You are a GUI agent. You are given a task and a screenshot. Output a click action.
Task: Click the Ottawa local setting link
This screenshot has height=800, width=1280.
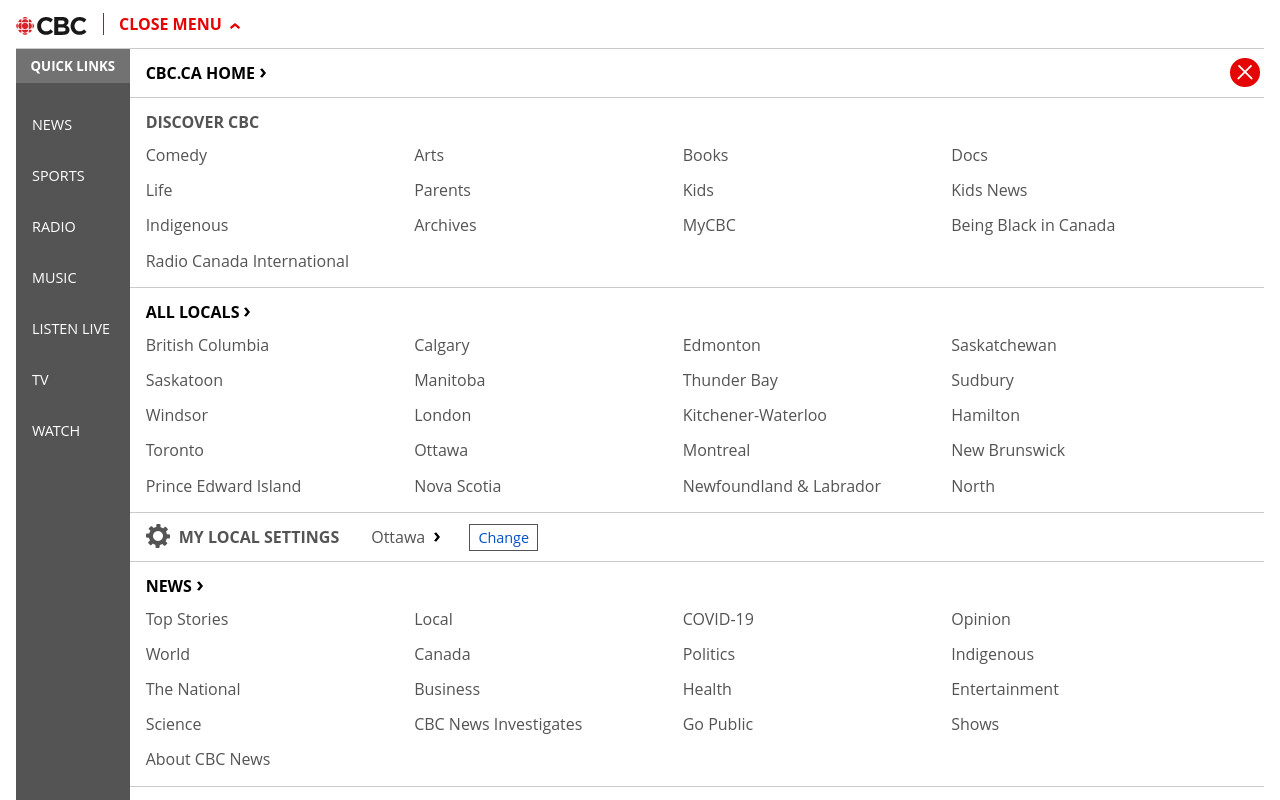406,537
